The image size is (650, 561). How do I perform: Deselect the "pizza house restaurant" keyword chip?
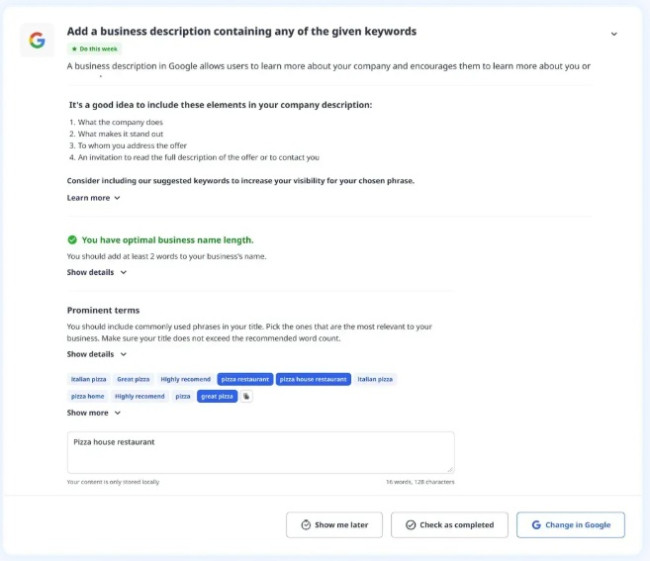click(313, 380)
